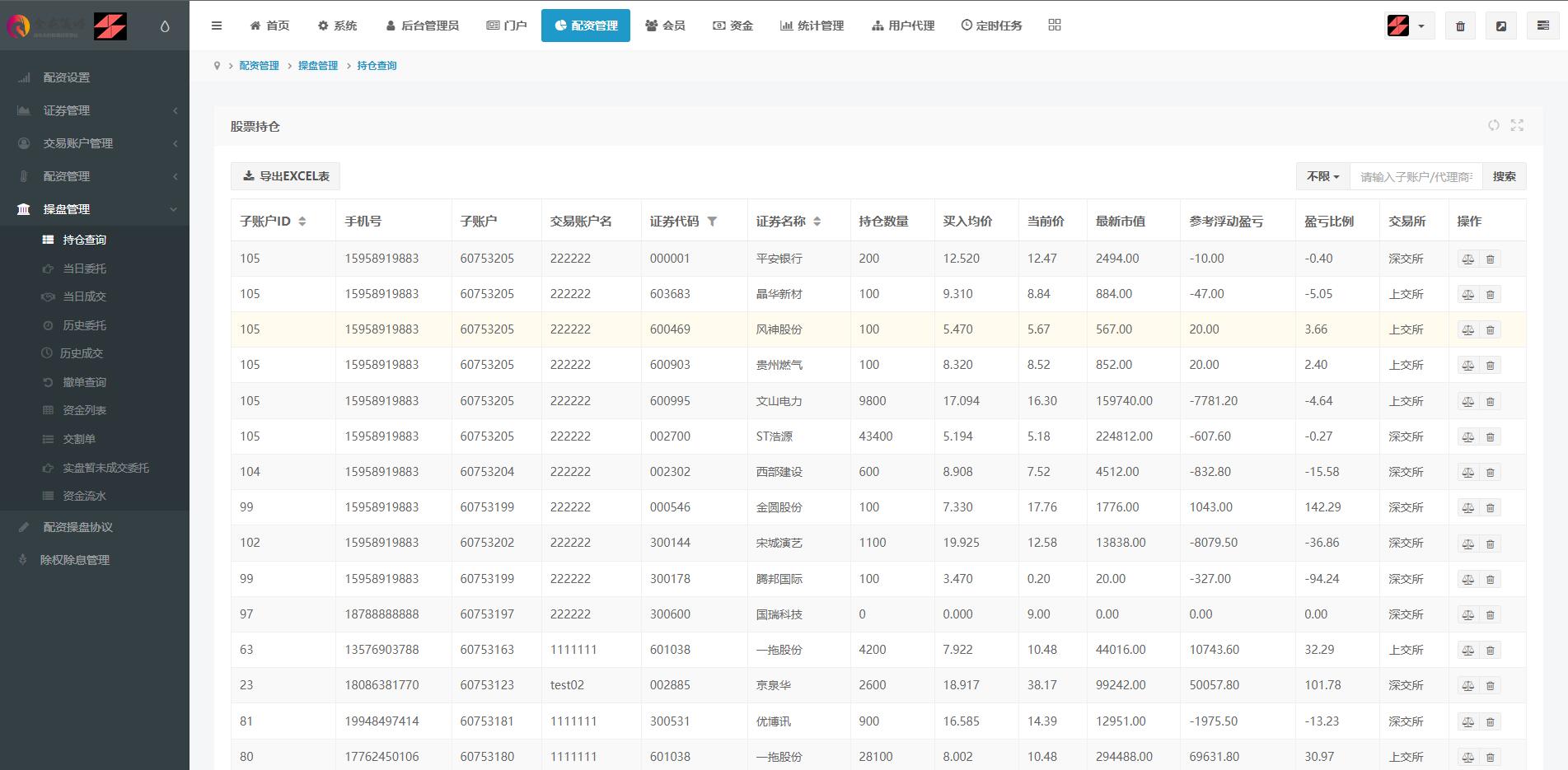
Task: Expand the 股票持仓 panel to fullscreen
Action: (x=1517, y=125)
